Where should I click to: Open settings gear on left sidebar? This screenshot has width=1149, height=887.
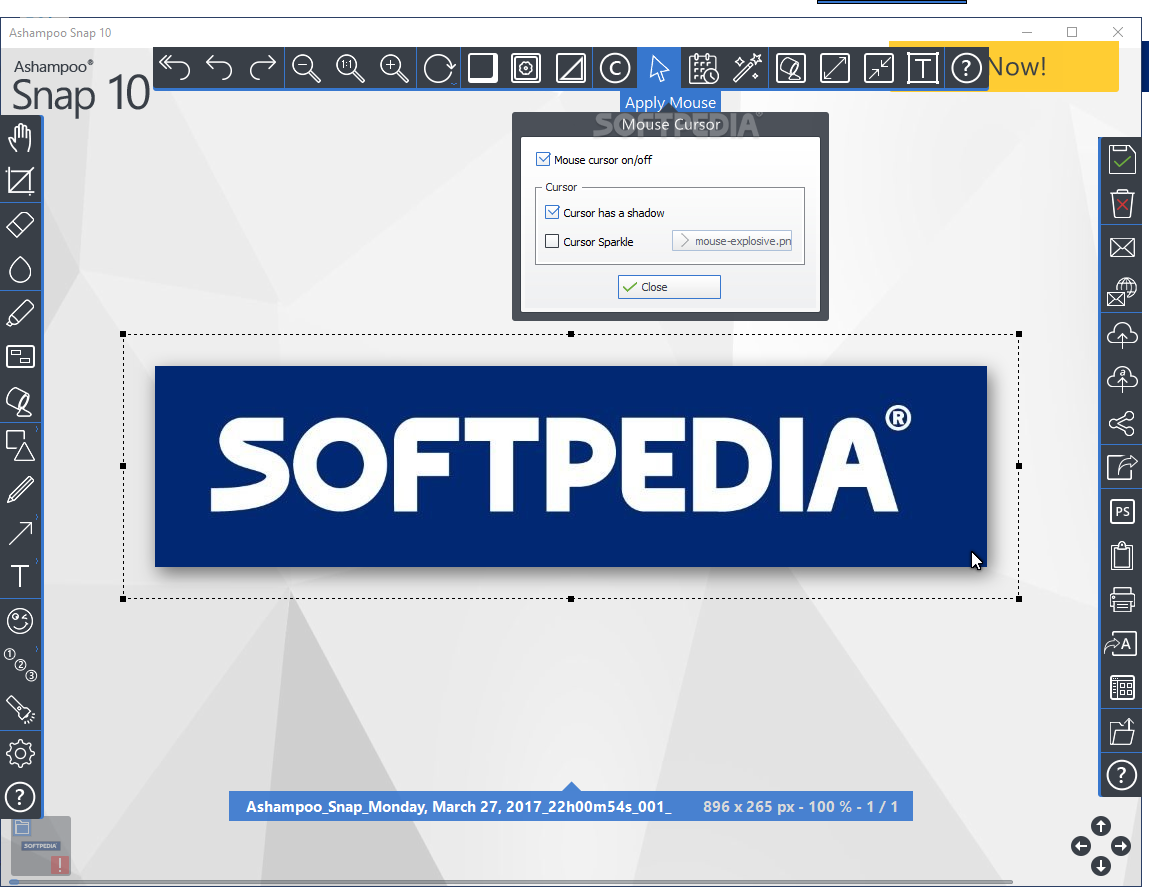20,753
